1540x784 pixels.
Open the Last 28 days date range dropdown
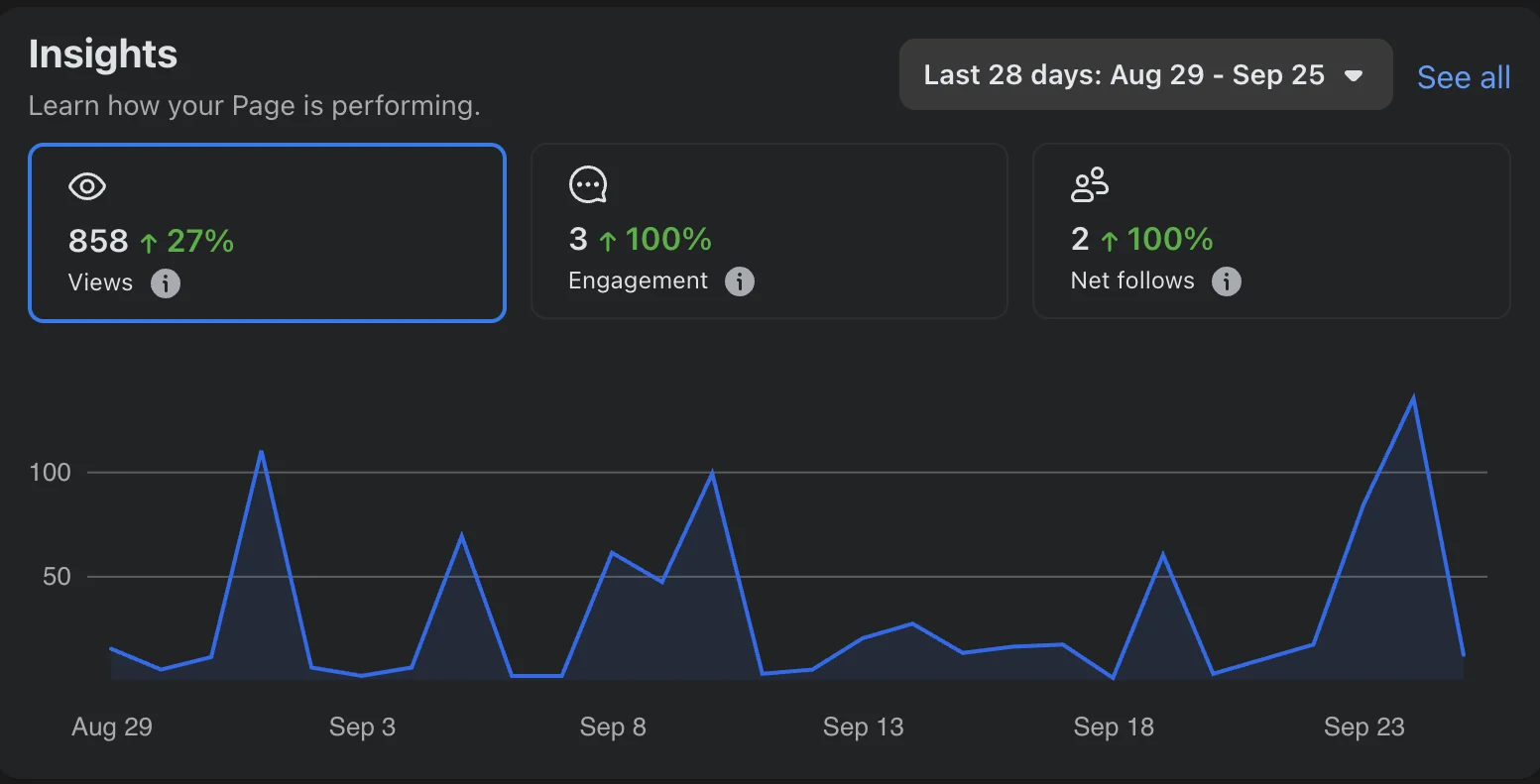[1145, 75]
